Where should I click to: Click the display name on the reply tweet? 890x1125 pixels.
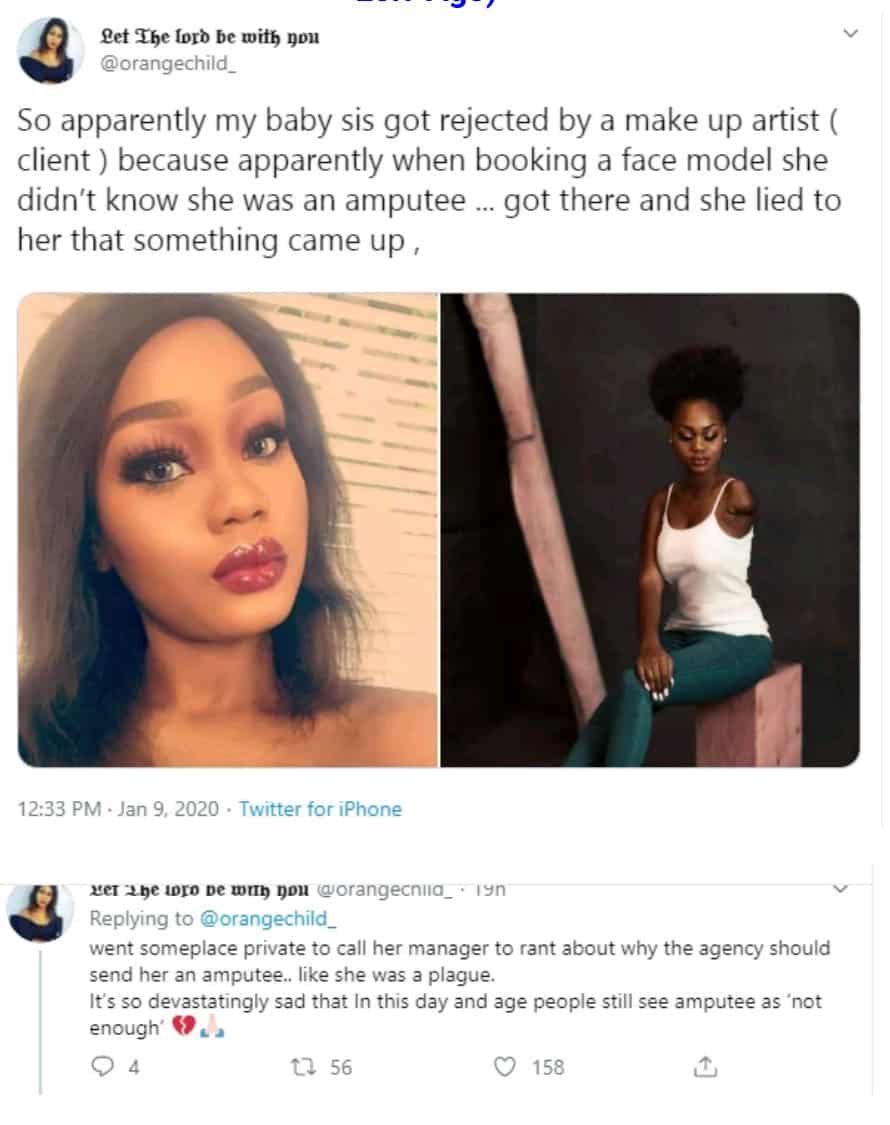(x=200, y=889)
